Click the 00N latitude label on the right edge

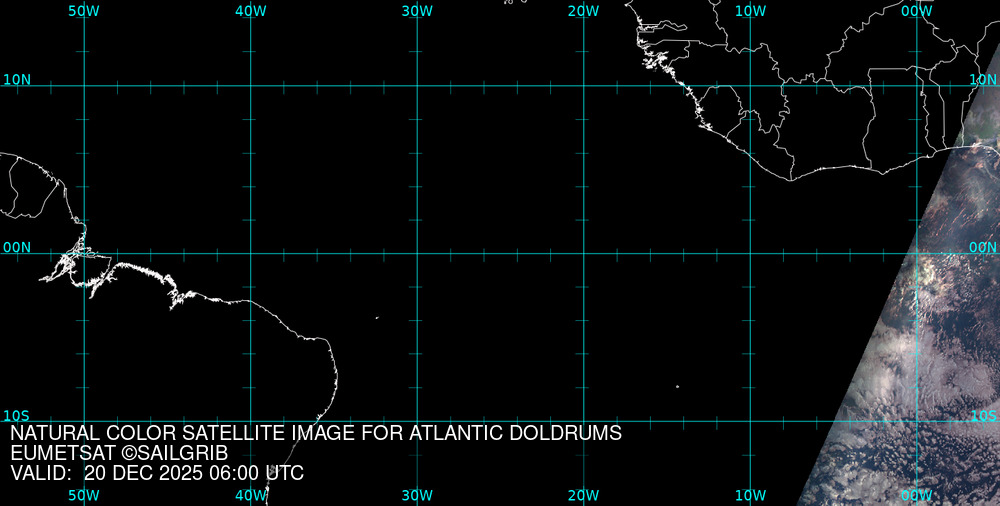[983, 247]
